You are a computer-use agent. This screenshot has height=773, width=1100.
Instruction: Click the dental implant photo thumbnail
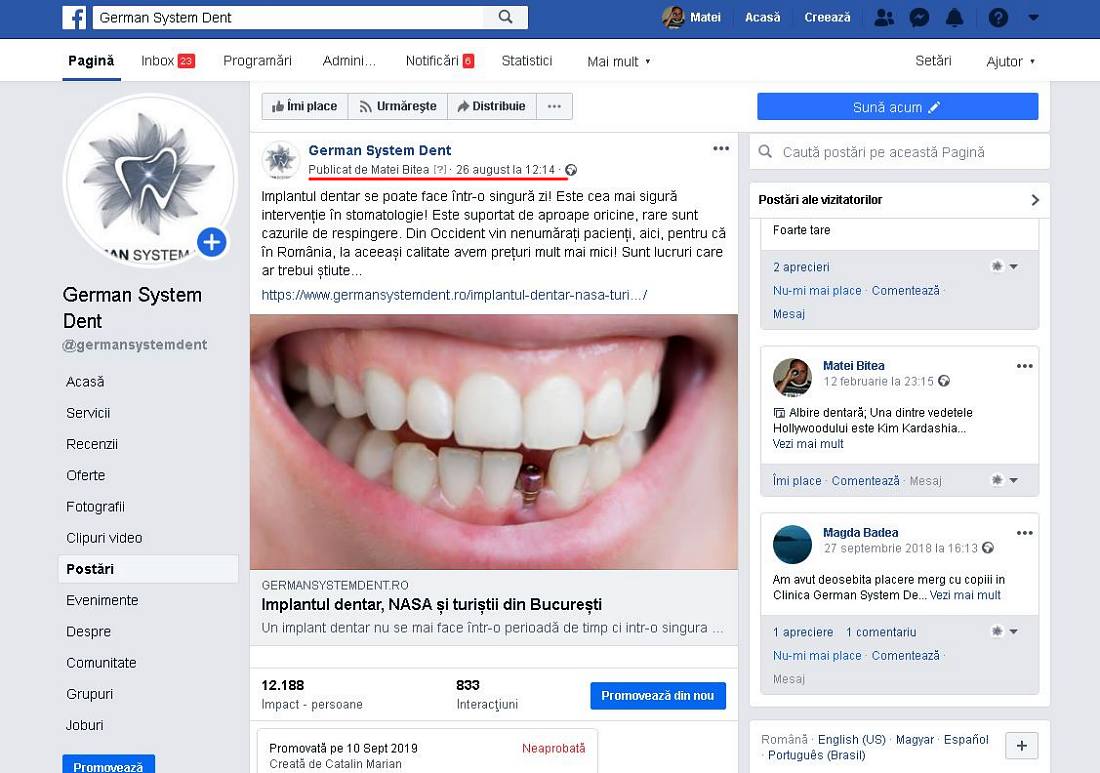coord(494,442)
